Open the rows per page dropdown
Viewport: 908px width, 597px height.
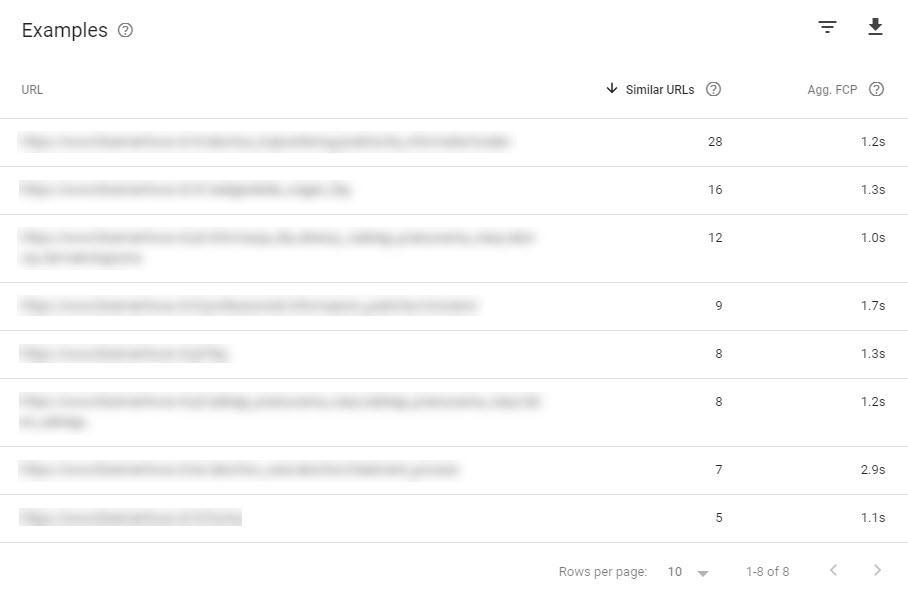pyautogui.click(x=688, y=572)
